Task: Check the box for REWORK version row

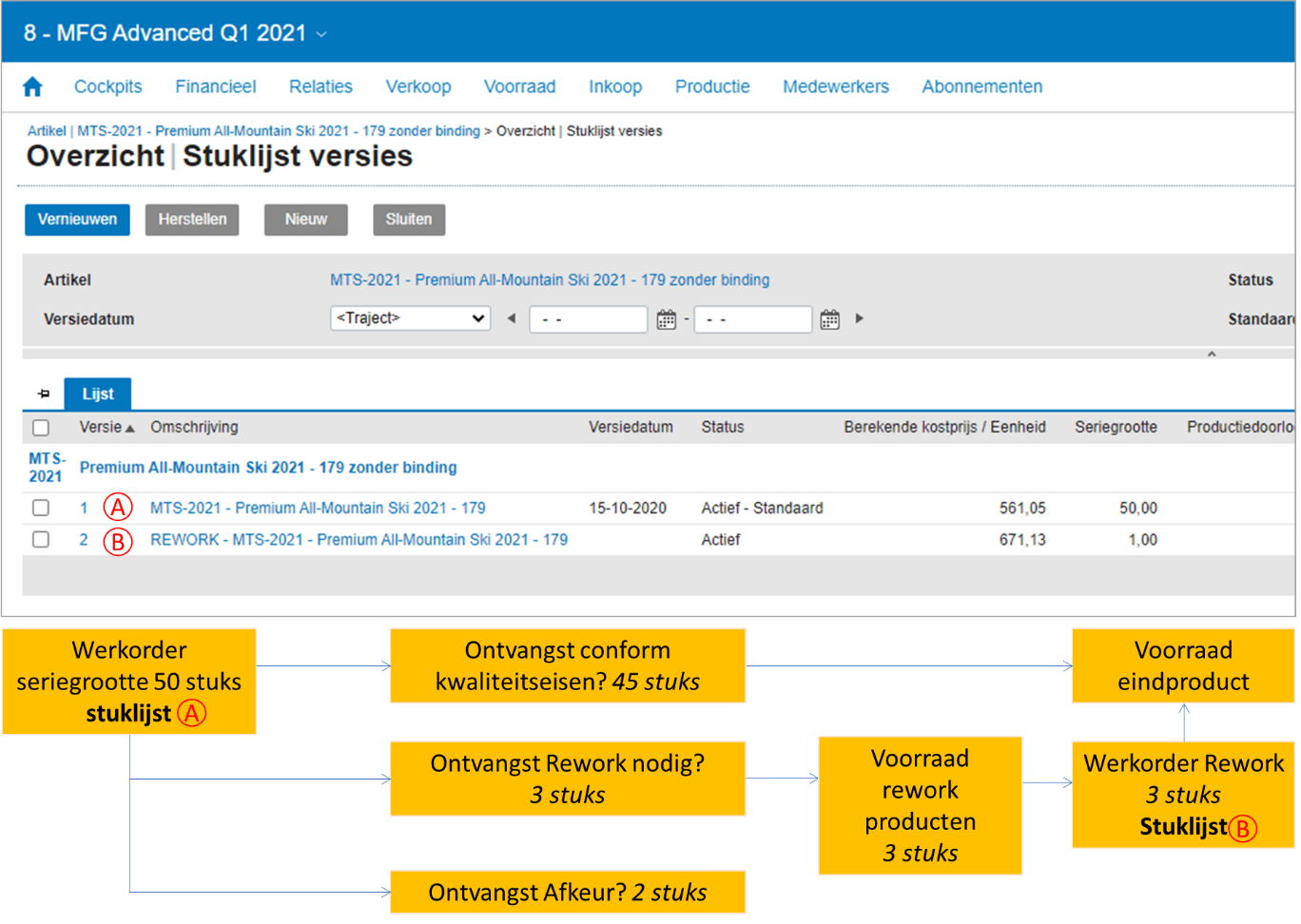Action: [x=41, y=540]
